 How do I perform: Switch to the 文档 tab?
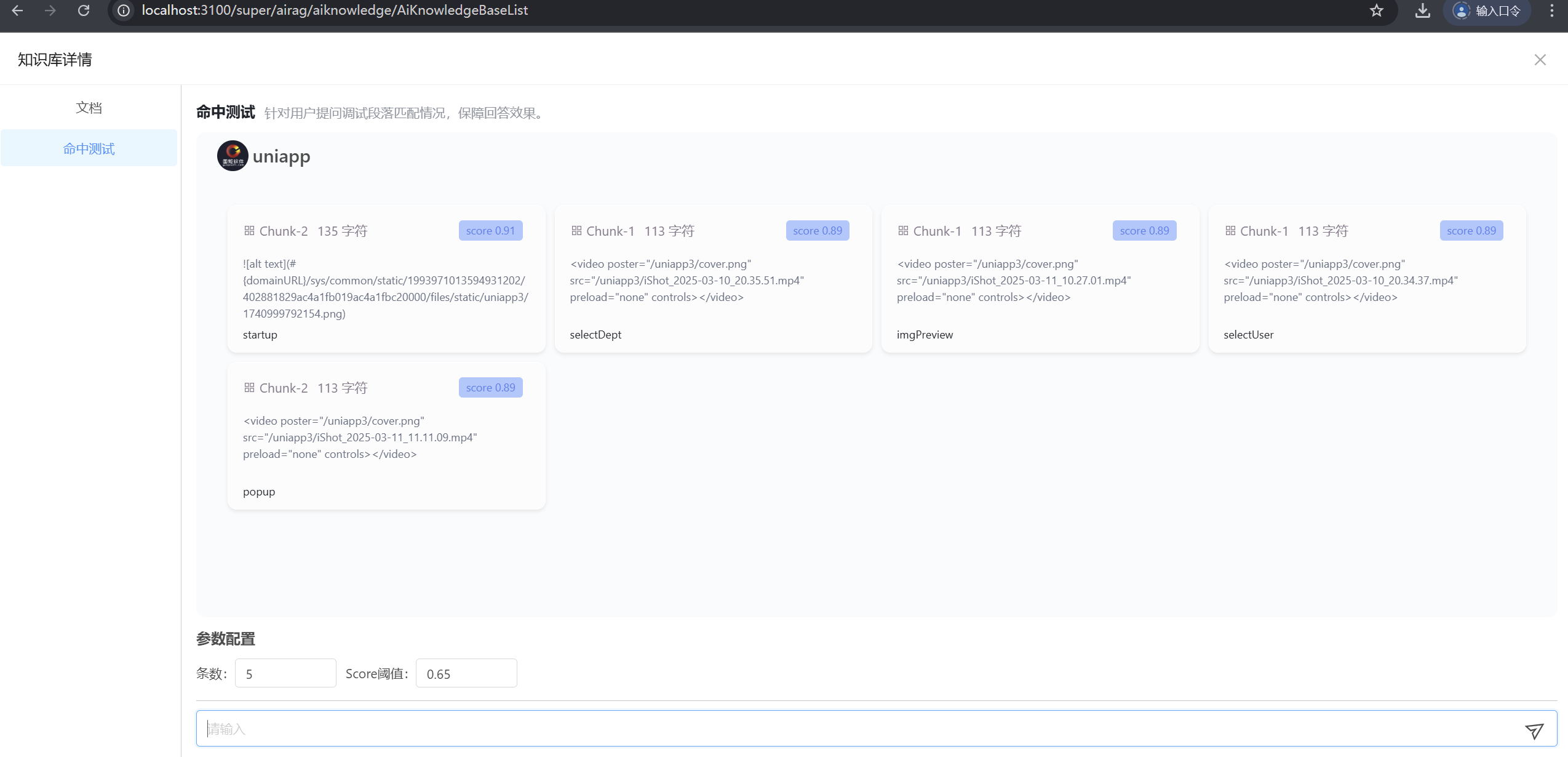[89, 108]
